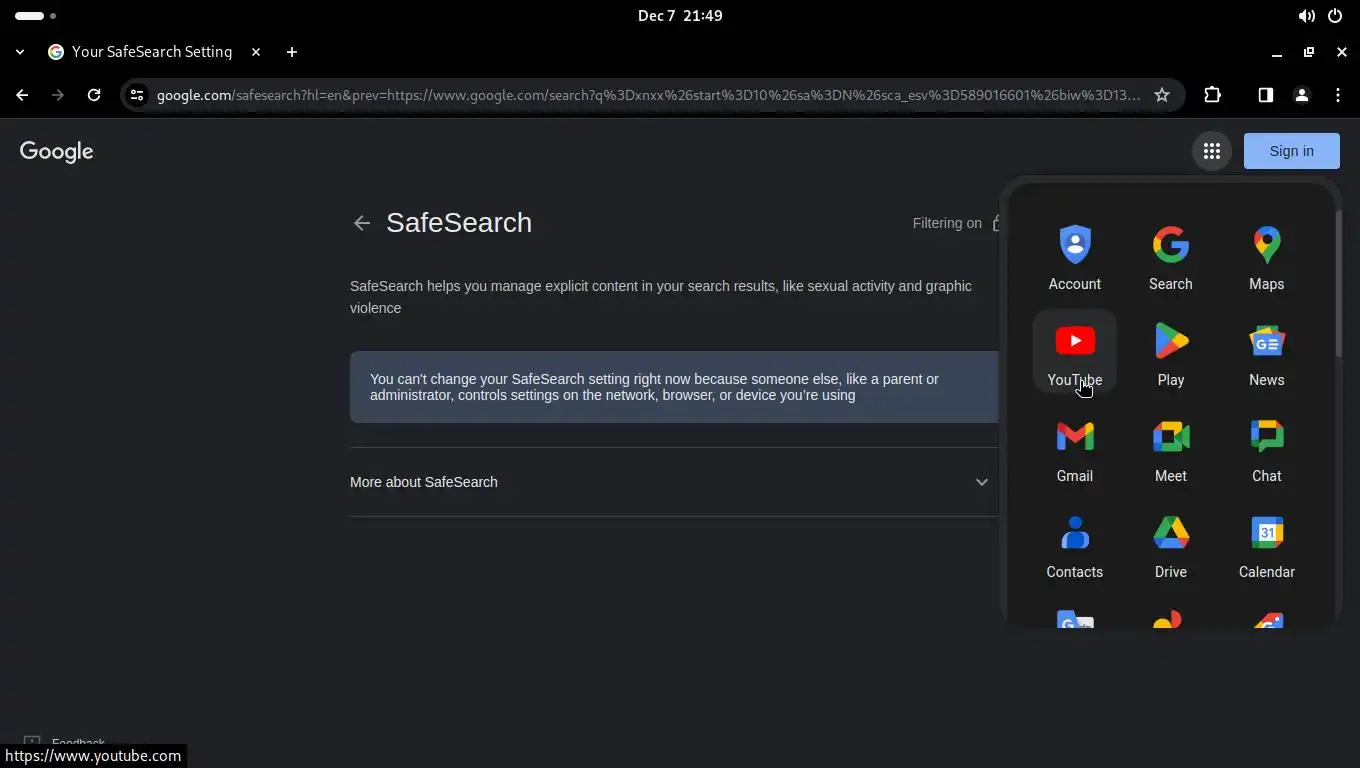Open the system power menu
The width and height of the screenshot is (1360, 768).
[1335, 16]
